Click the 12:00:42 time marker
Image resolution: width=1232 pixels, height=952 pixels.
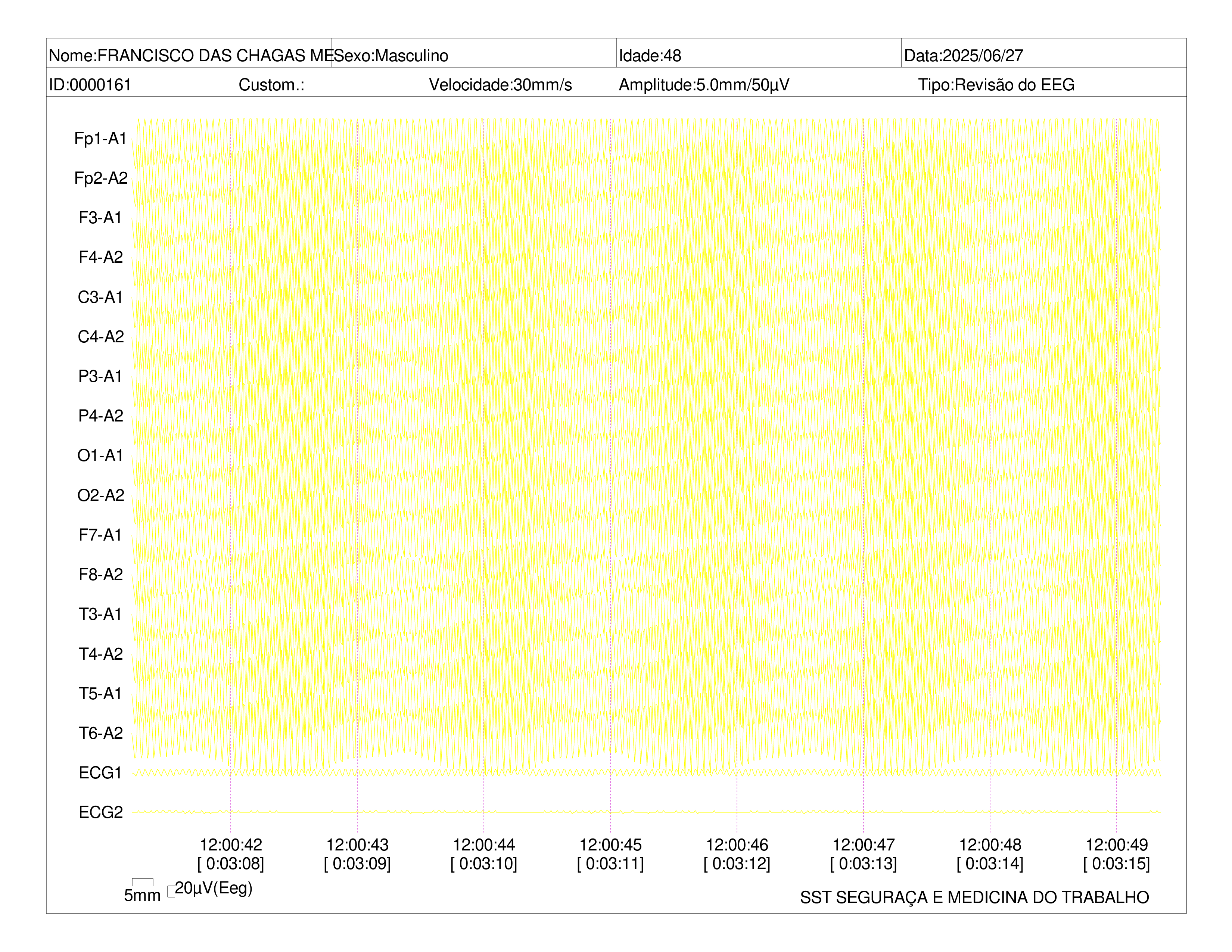pyautogui.click(x=231, y=845)
